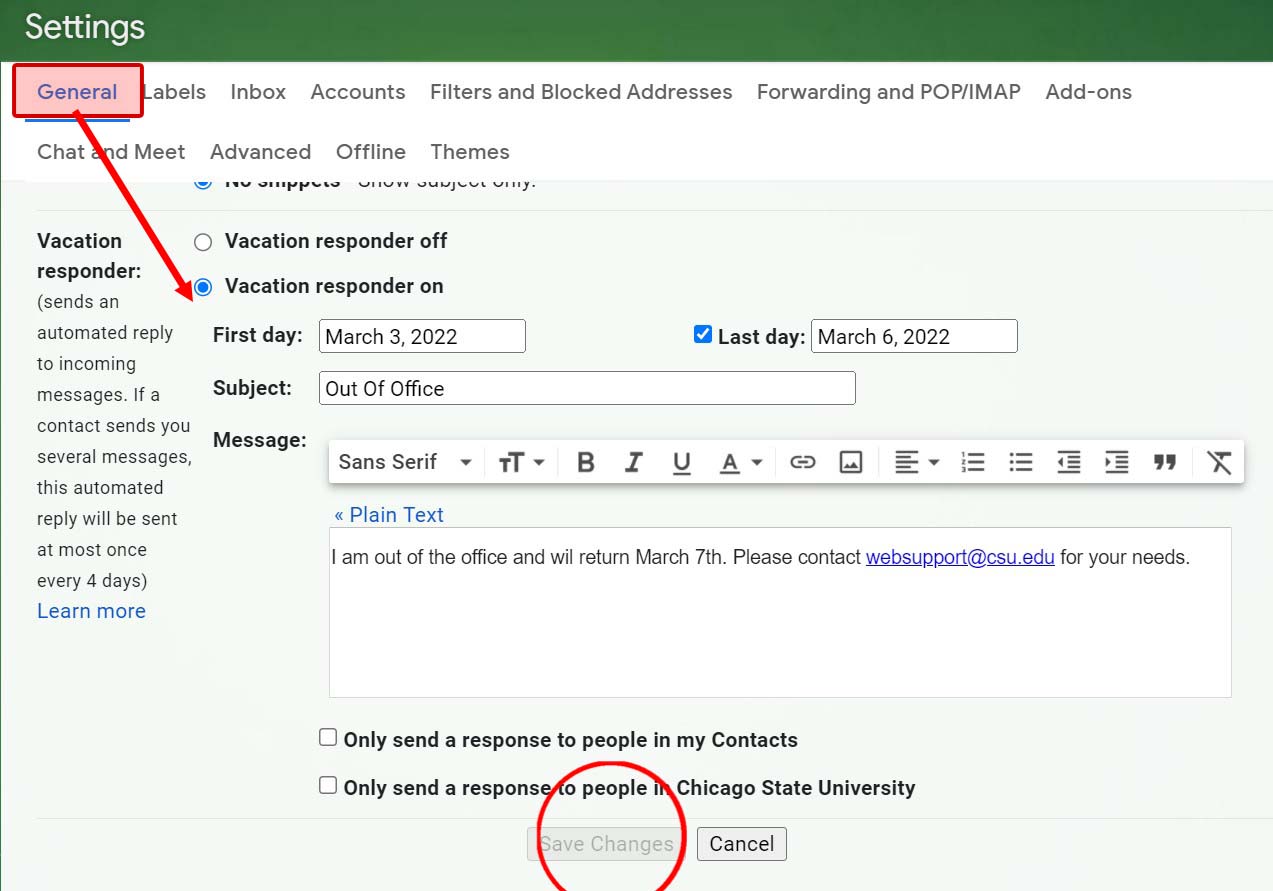Screen dimensions: 1273x891
Task: Toggle bold formatting in message toolbar
Action: [x=586, y=462]
